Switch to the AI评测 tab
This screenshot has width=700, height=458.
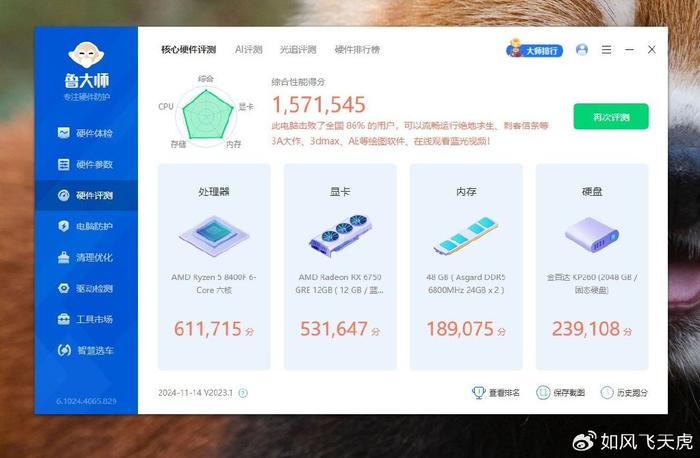(x=249, y=50)
